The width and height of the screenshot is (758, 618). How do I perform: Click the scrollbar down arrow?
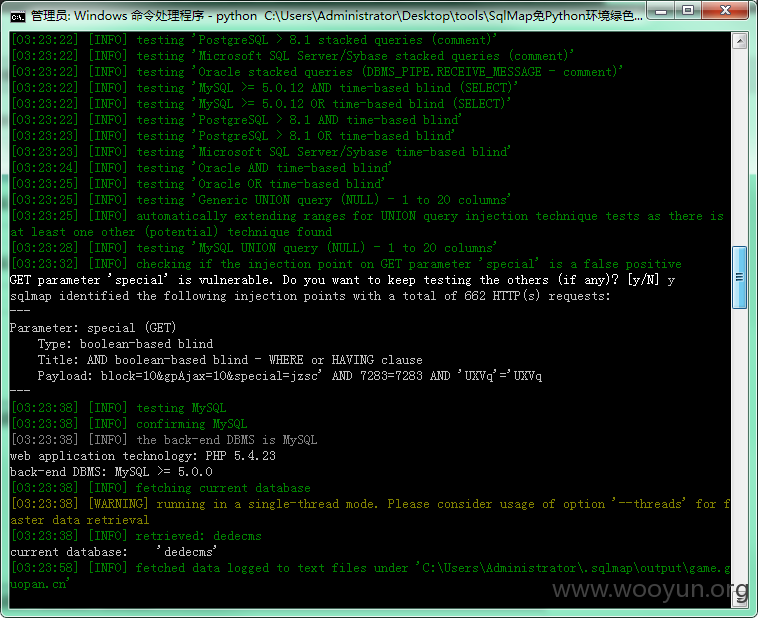point(740,599)
